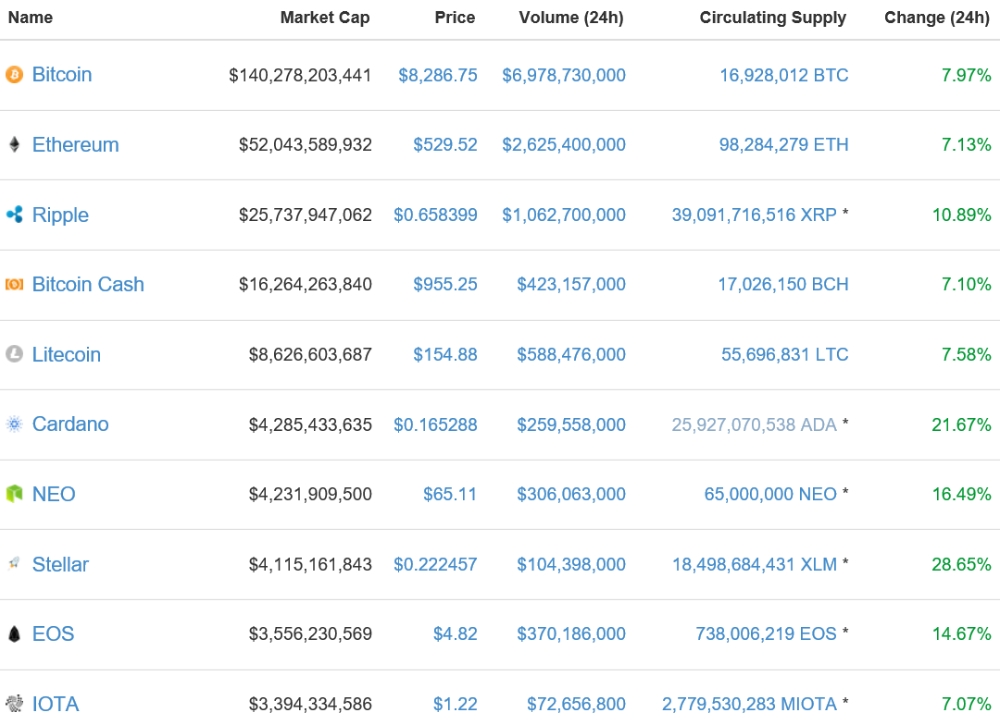Open the Bitcoin Cash name link

(x=88, y=285)
